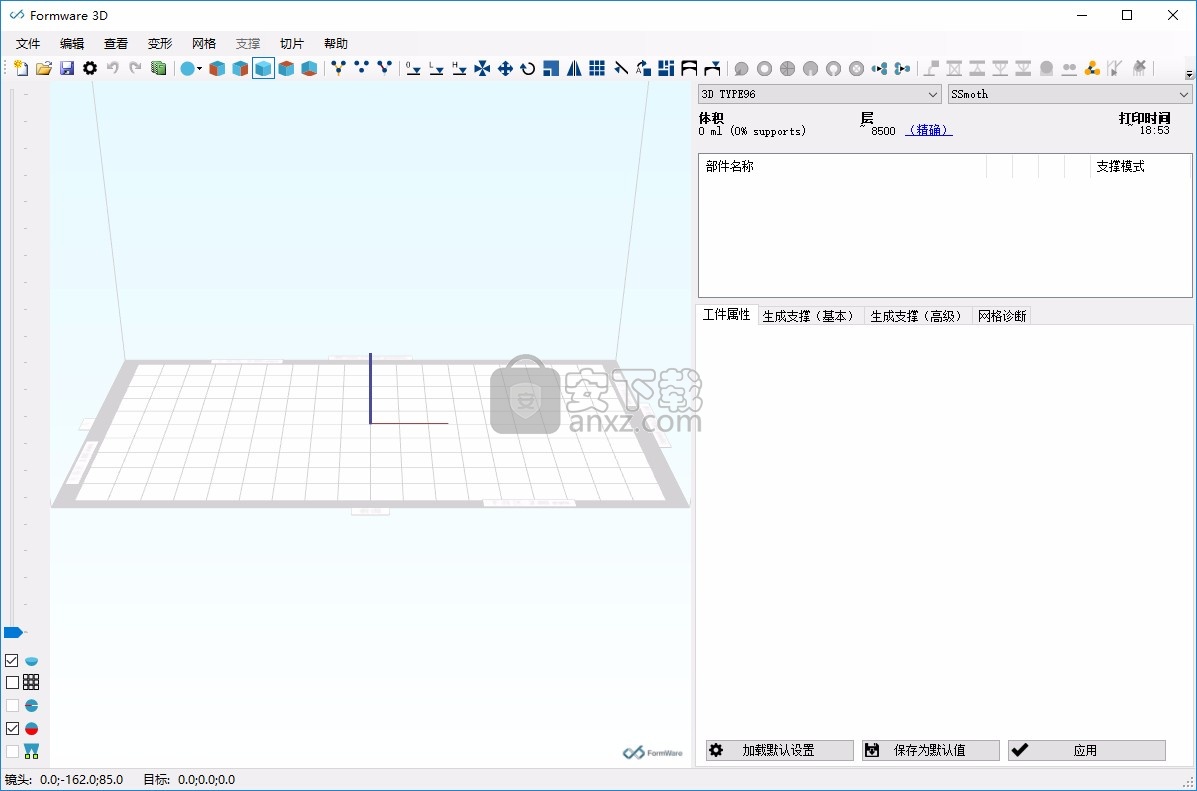Click the arch with blue down-arrow icon
Image resolution: width=1197 pixels, height=791 pixels.
coord(712,69)
